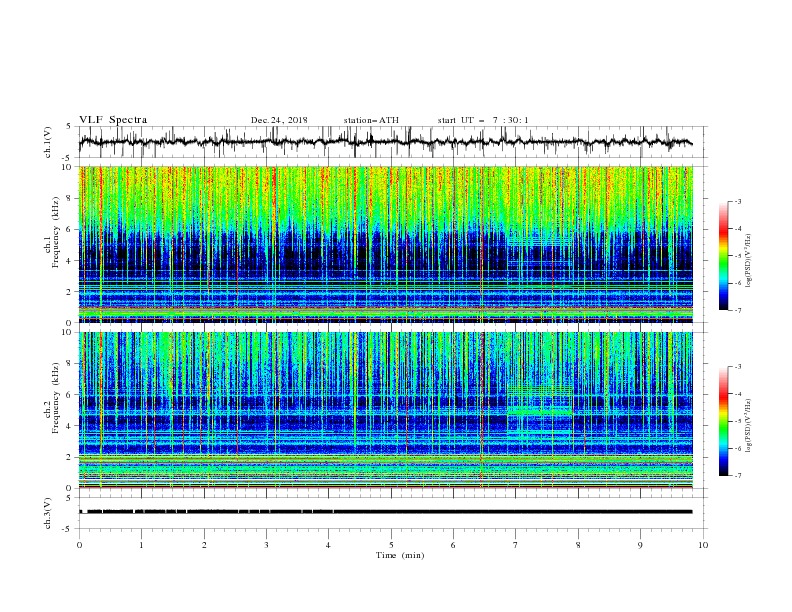792x612 pixels.
Task: Click the ch.2 'Frequency (kHz)' axis label
Action: tap(56, 398)
